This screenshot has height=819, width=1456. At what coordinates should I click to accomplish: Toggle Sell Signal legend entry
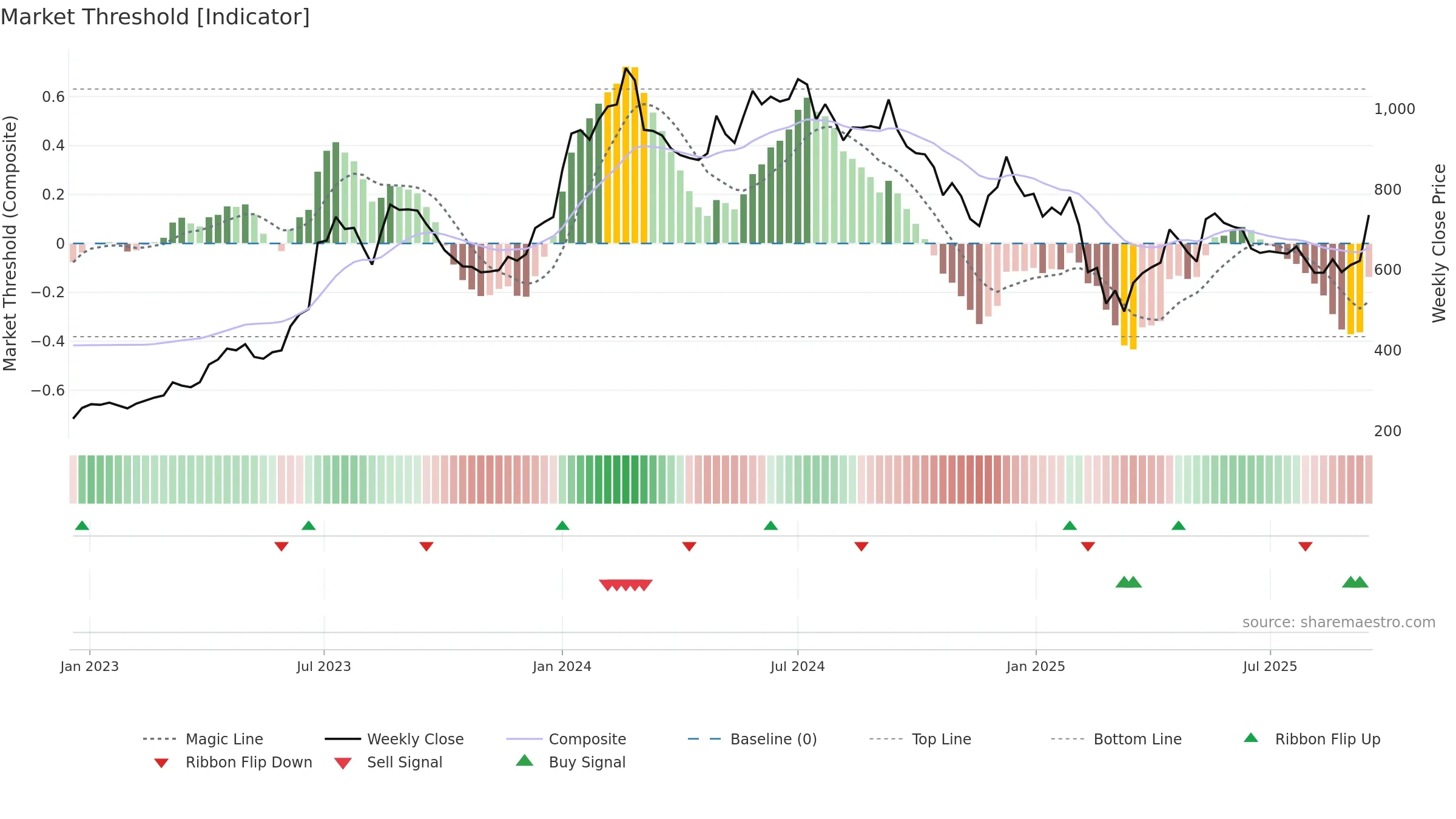tap(388, 762)
